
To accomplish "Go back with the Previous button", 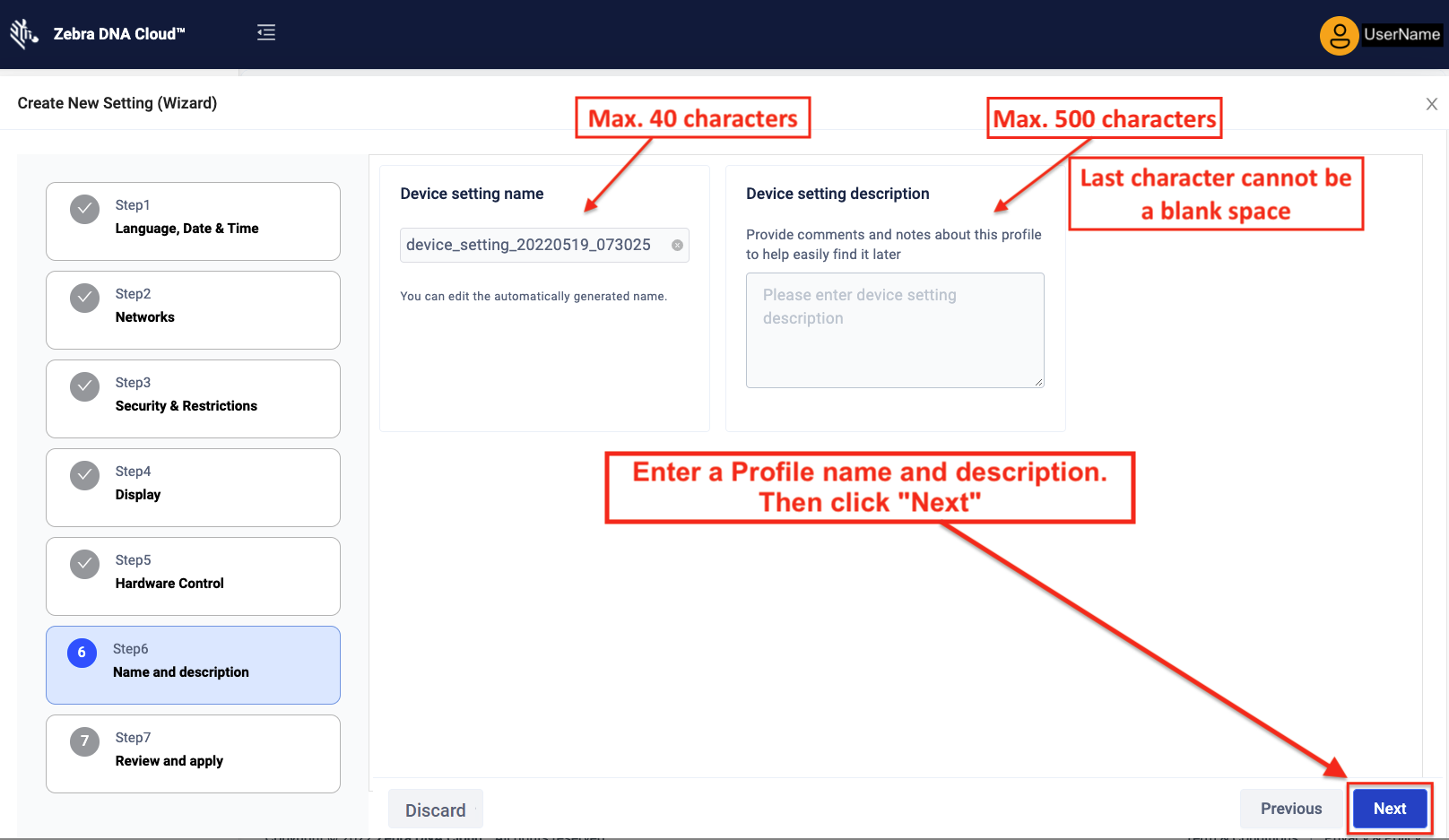I will 1290,809.
